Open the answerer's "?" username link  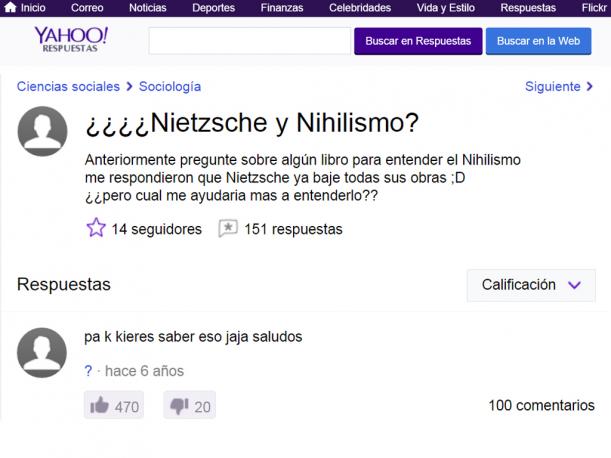pyautogui.click(x=88, y=371)
